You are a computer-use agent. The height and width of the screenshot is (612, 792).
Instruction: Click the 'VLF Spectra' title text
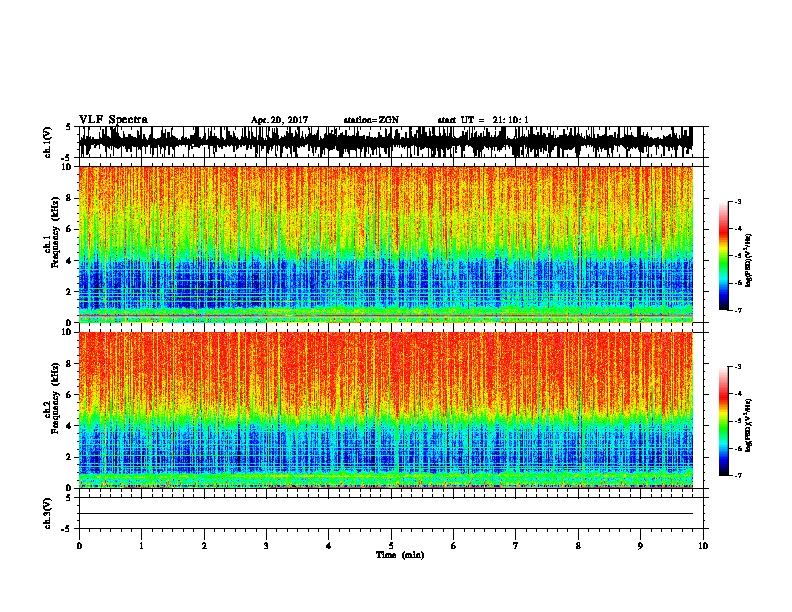pos(114,120)
